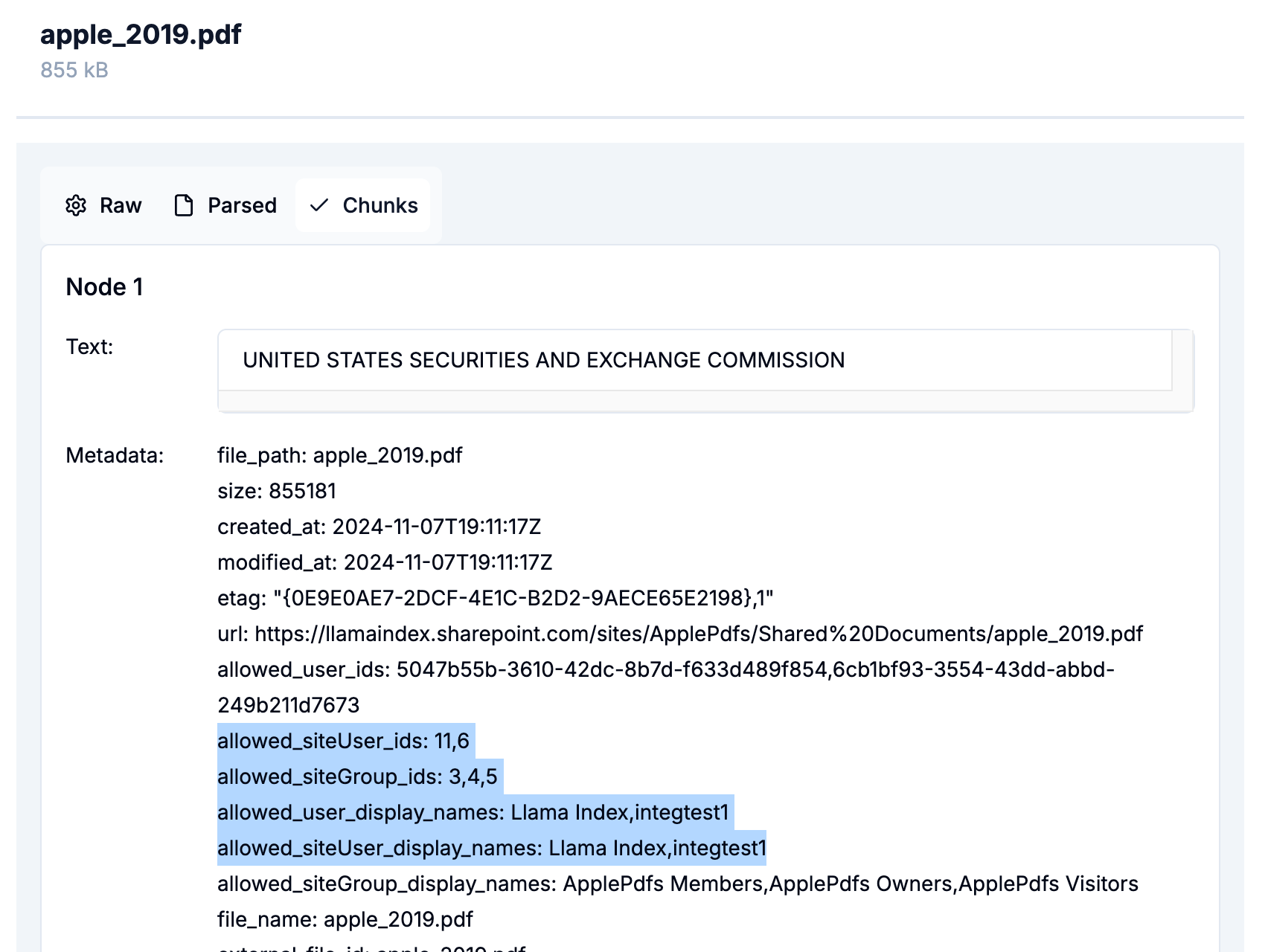This screenshot has width=1268, height=952.
Task: Click the modified_at timestamp line
Action: tap(385, 562)
